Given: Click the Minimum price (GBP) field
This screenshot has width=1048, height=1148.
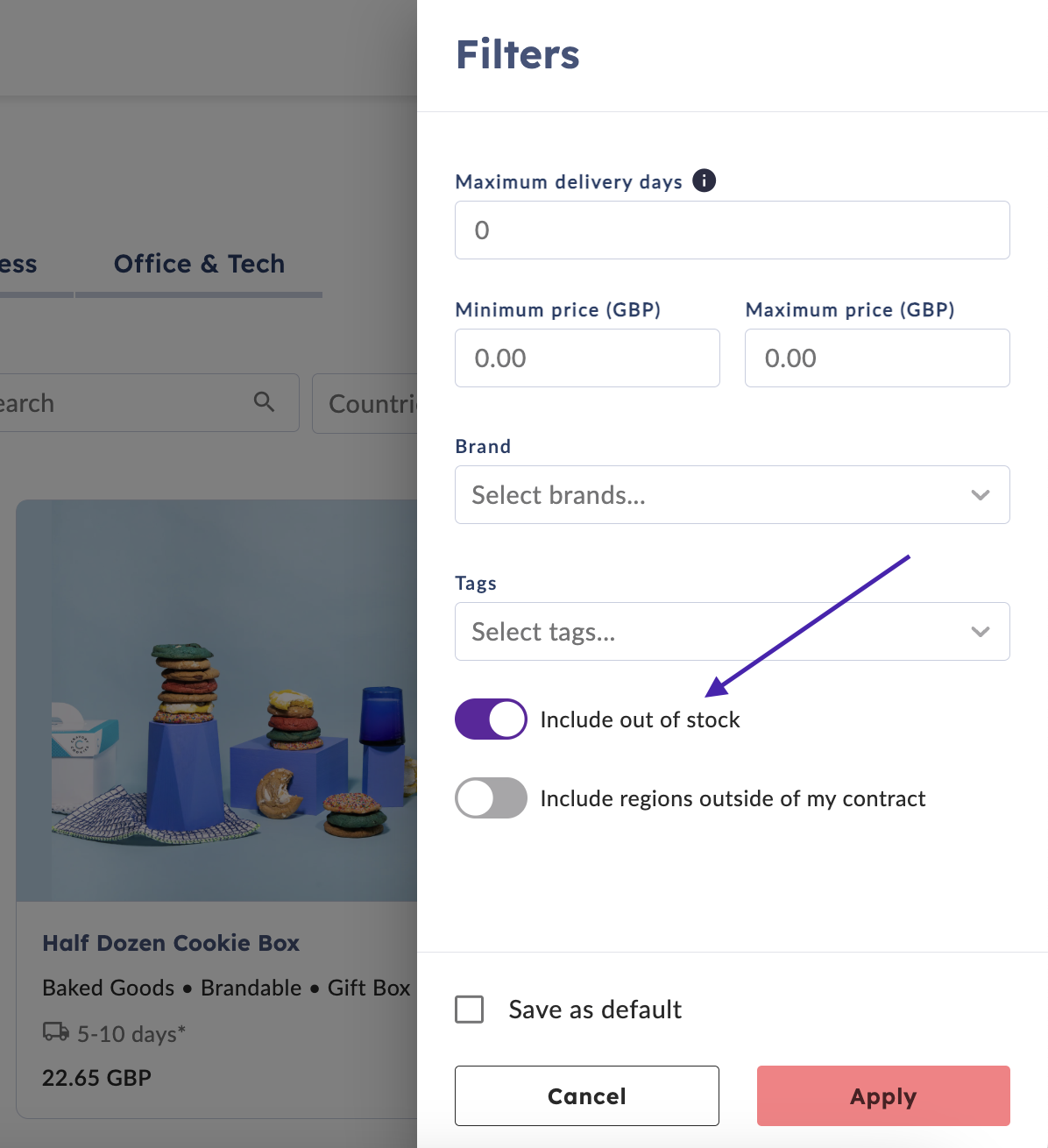Looking at the screenshot, I should [587, 358].
